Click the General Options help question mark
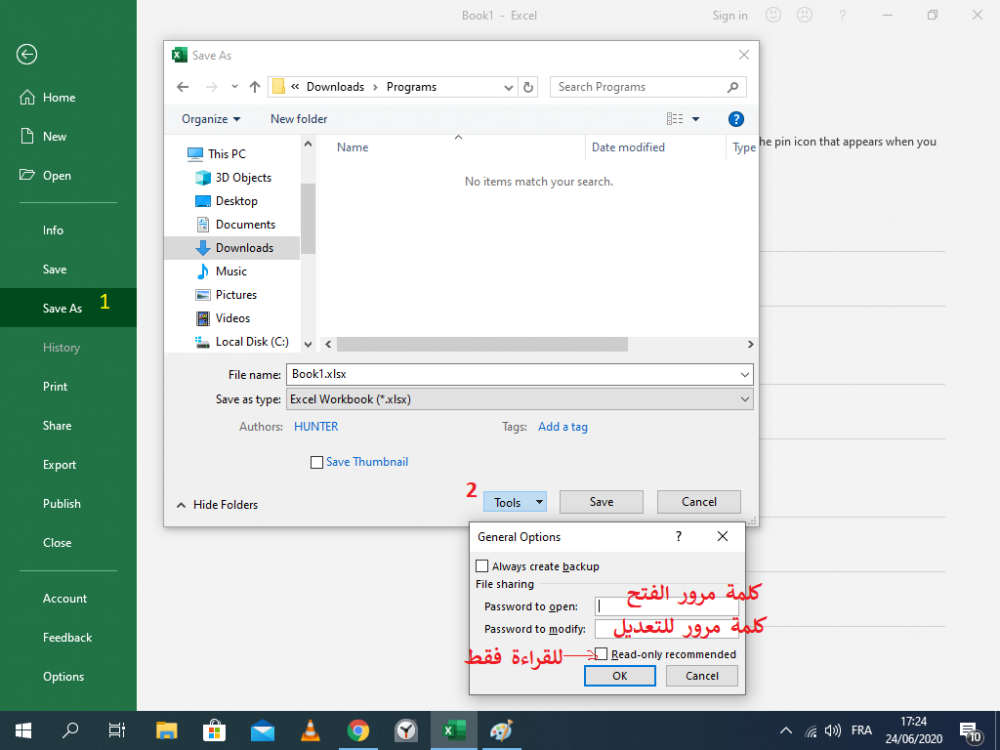1000x750 pixels. [x=679, y=537]
